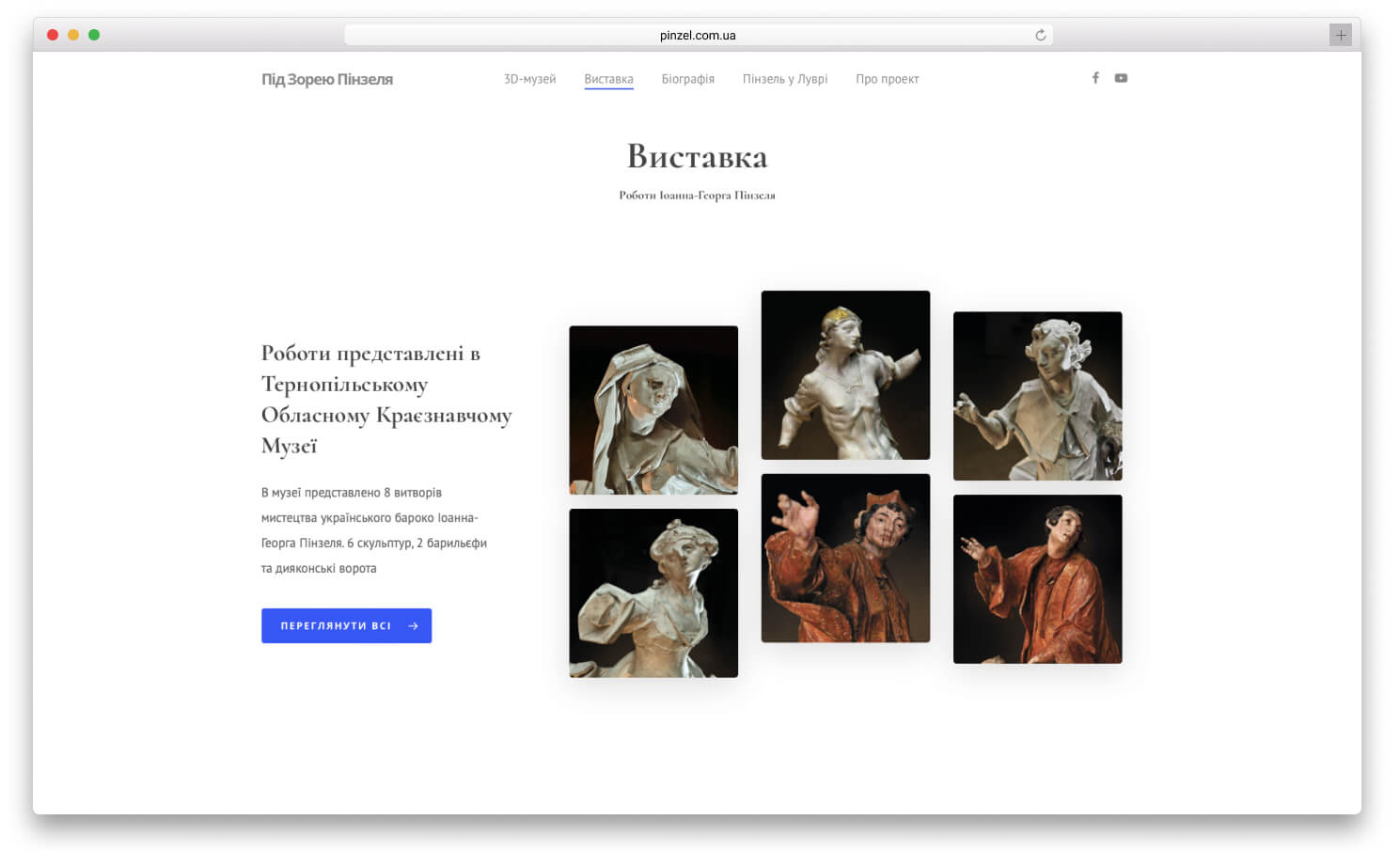Select the Виставка navigation tab

(x=608, y=79)
